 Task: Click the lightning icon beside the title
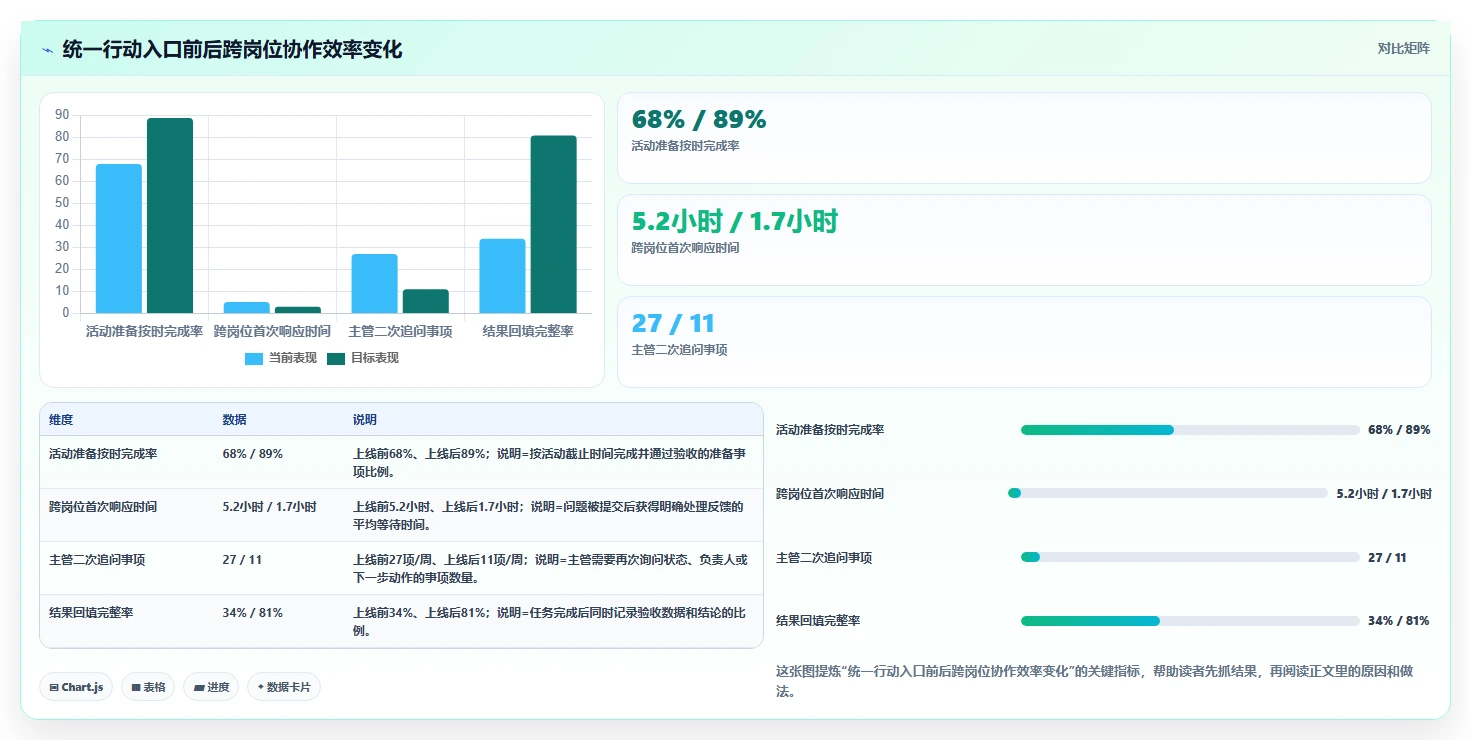pos(47,50)
